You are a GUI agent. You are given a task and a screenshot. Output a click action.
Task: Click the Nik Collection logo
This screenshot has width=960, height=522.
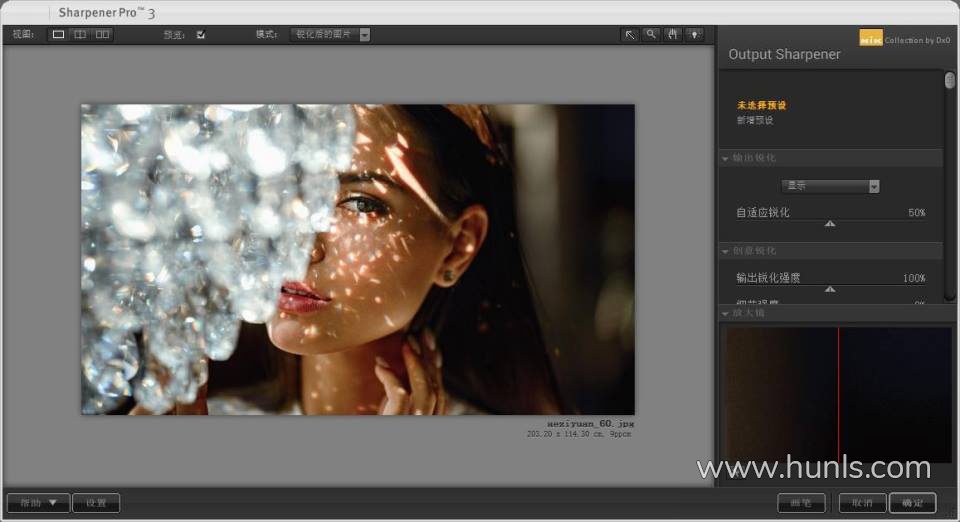click(871, 38)
